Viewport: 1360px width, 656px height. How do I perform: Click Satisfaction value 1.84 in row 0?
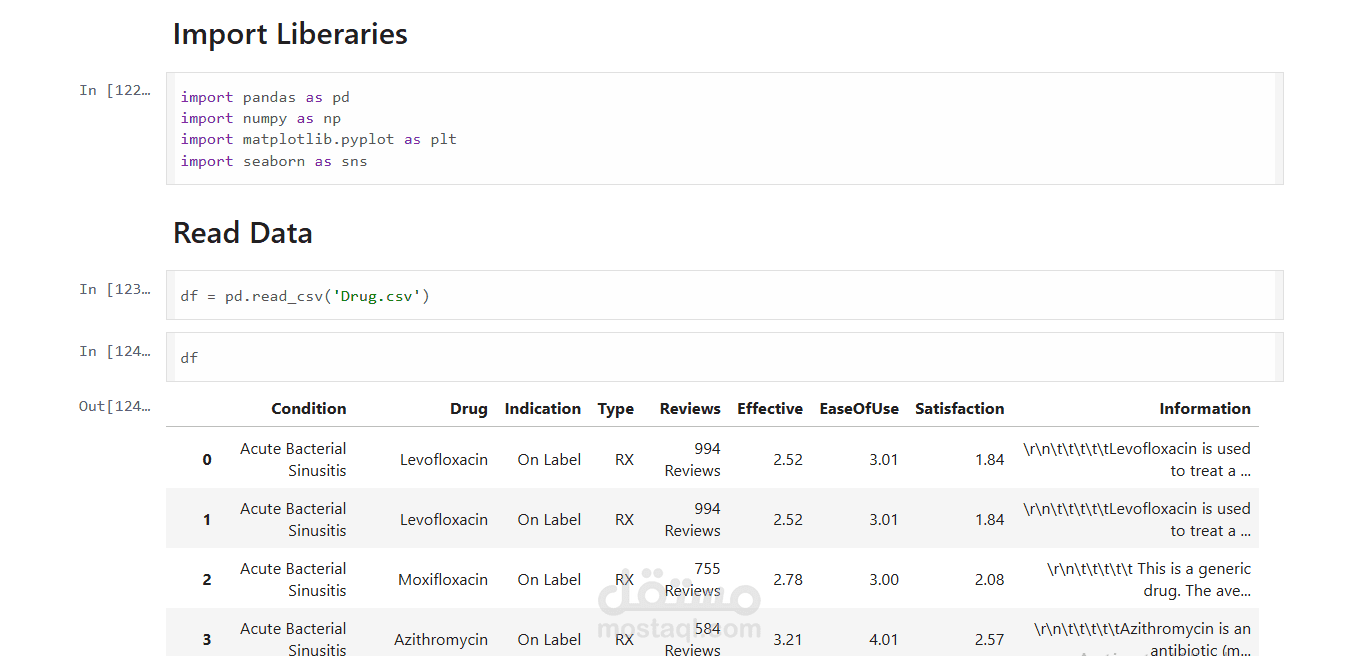tap(990, 460)
